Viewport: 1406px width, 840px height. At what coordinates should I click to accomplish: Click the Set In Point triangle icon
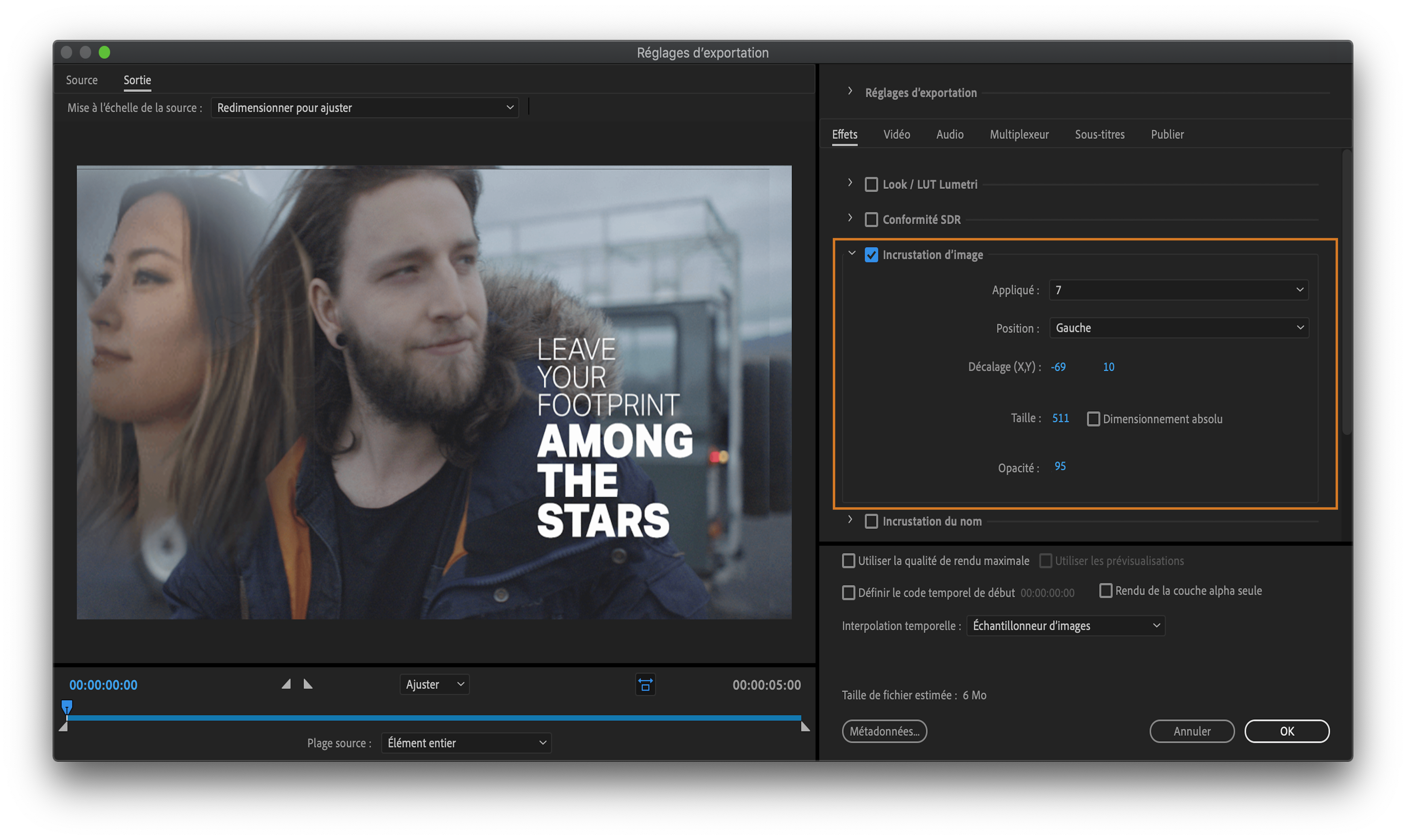click(x=286, y=684)
